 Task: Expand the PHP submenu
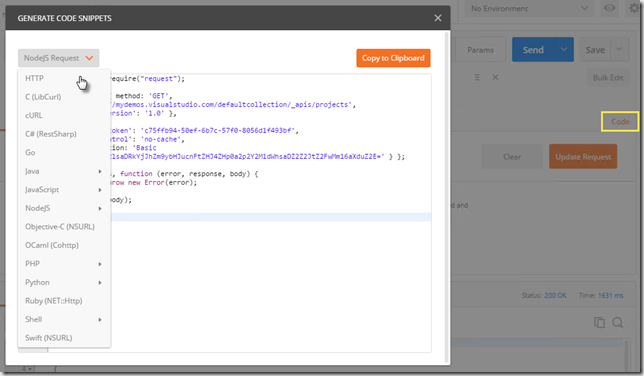tap(64, 263)
